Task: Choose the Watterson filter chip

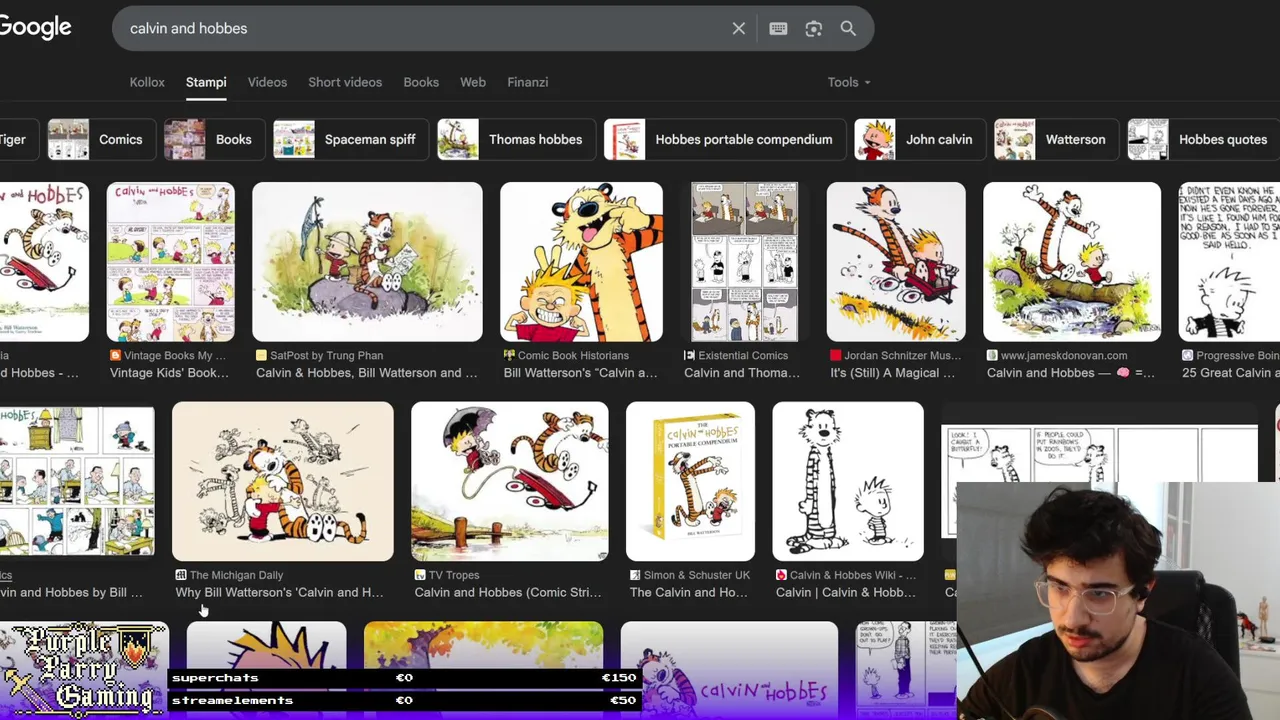Action: pyautogui.click(x=1056, y=139)
